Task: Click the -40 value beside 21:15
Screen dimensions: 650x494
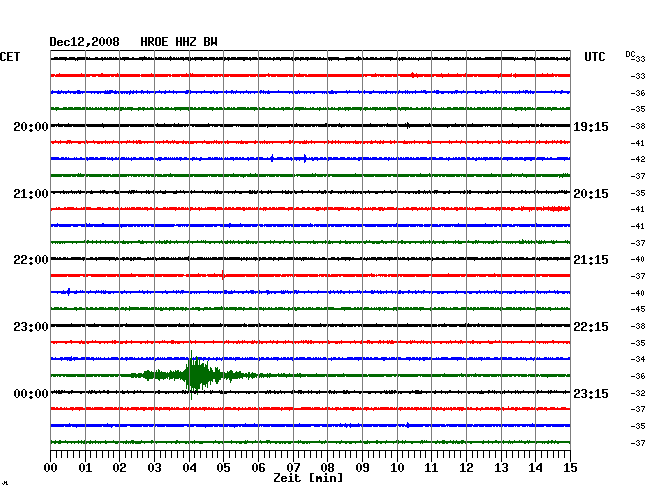Action: 638,259
